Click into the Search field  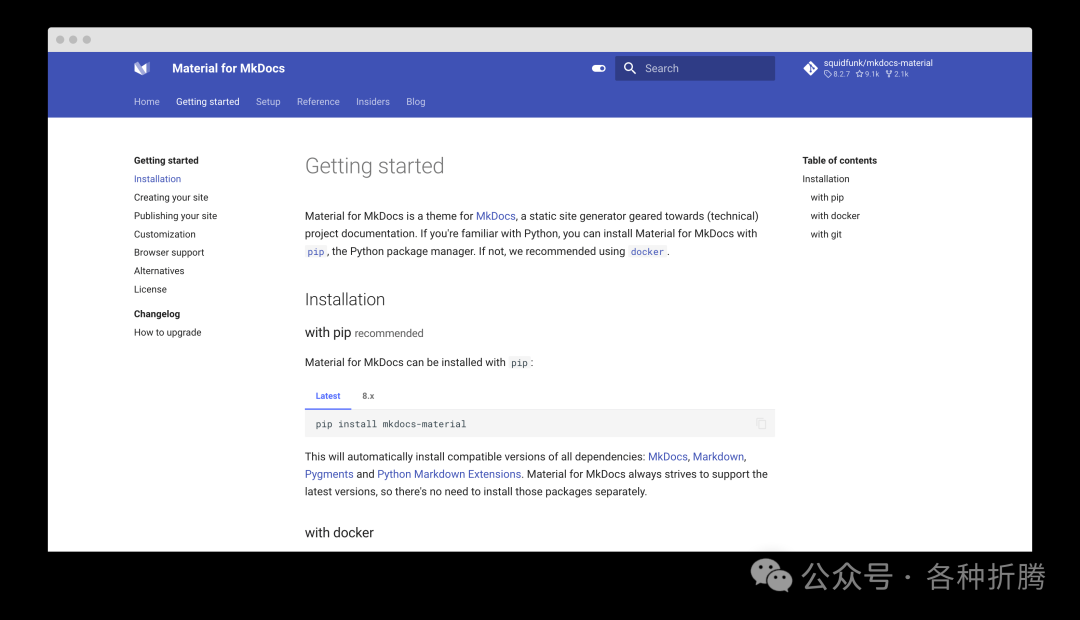(x=694, y=68)
